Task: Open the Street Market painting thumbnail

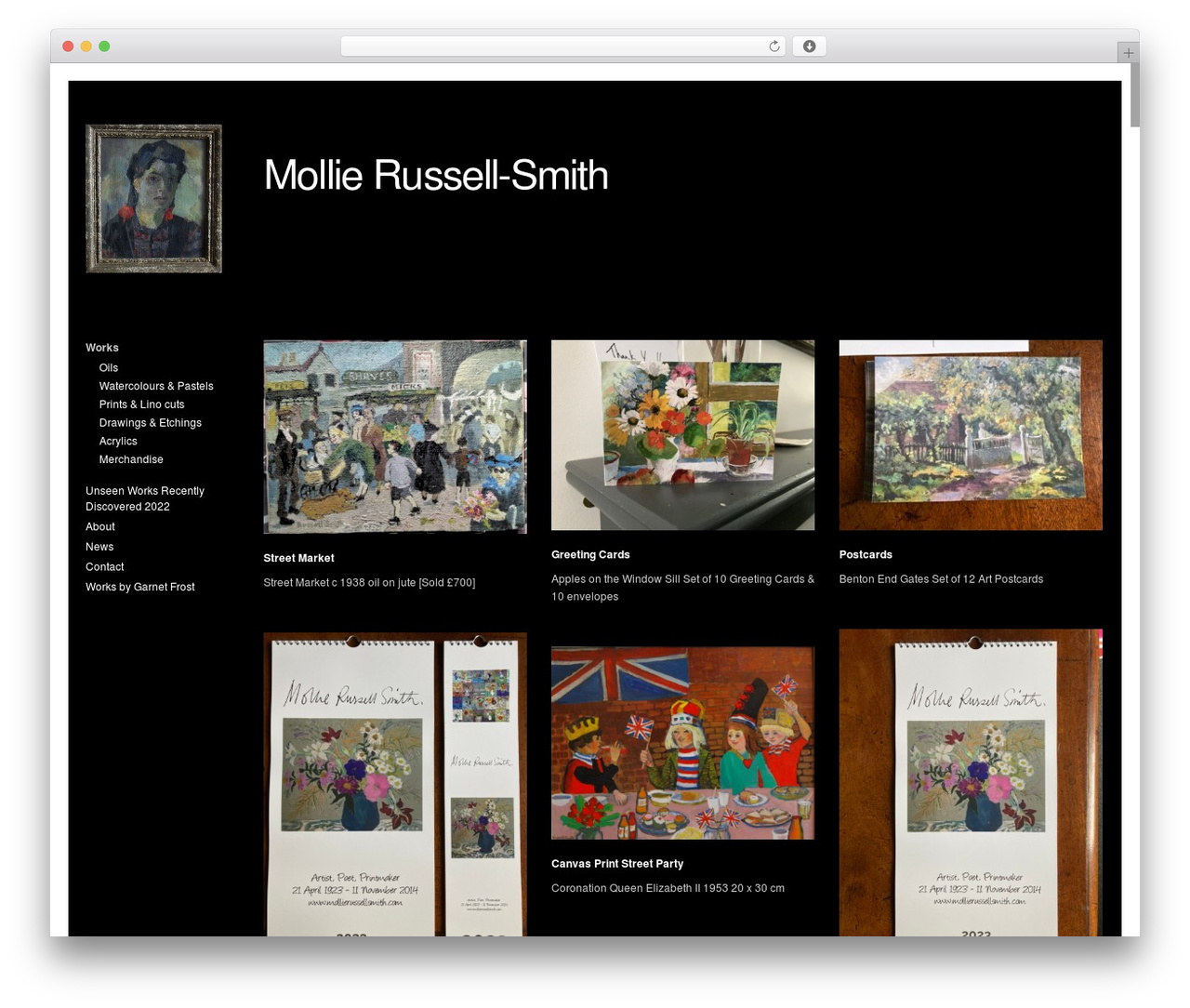Action: (395, 437)
